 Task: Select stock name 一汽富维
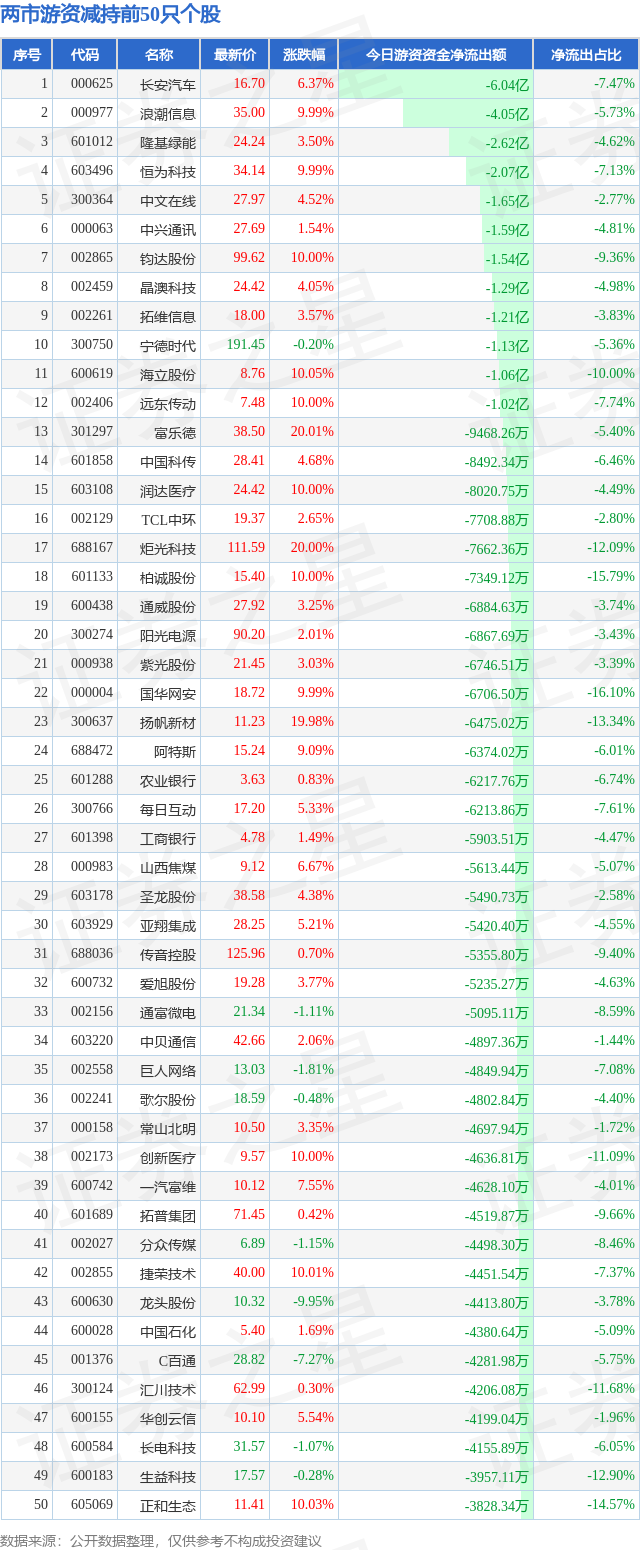[168, 1187]
